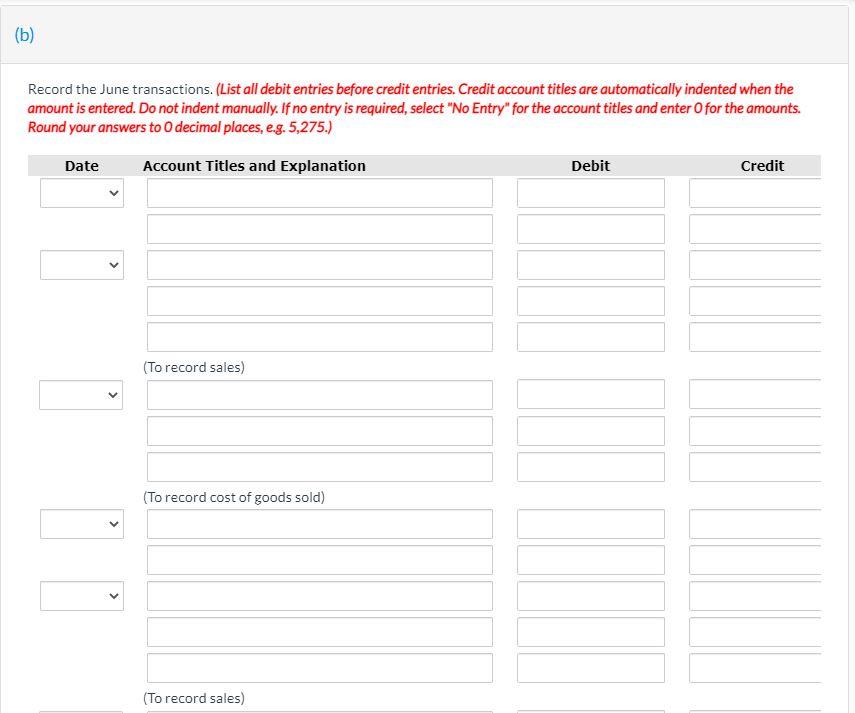
Task: Click the 'Debit' column header
Action: [591, 166]
